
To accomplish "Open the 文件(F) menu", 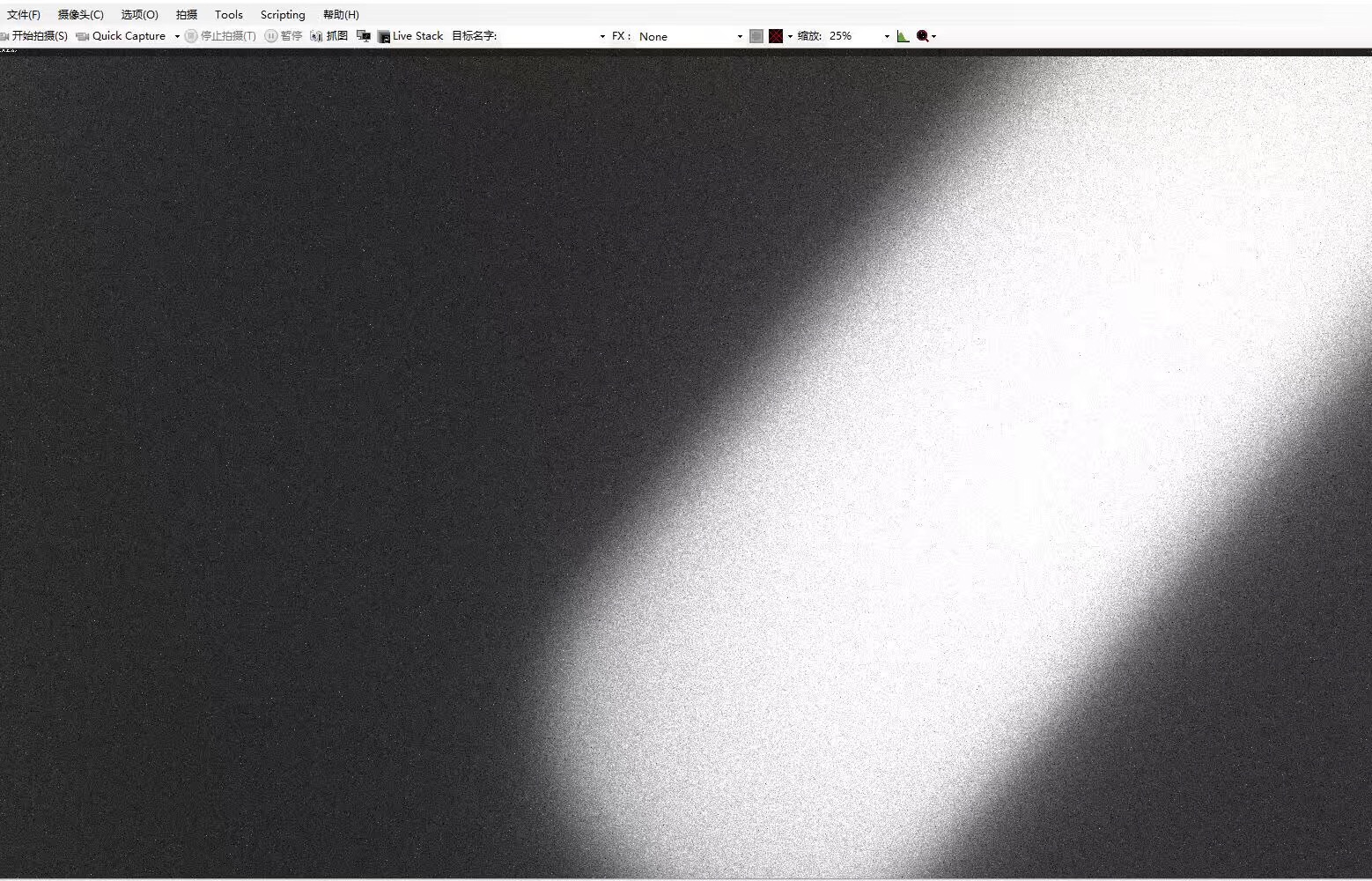I will click(x=24, y=15).
